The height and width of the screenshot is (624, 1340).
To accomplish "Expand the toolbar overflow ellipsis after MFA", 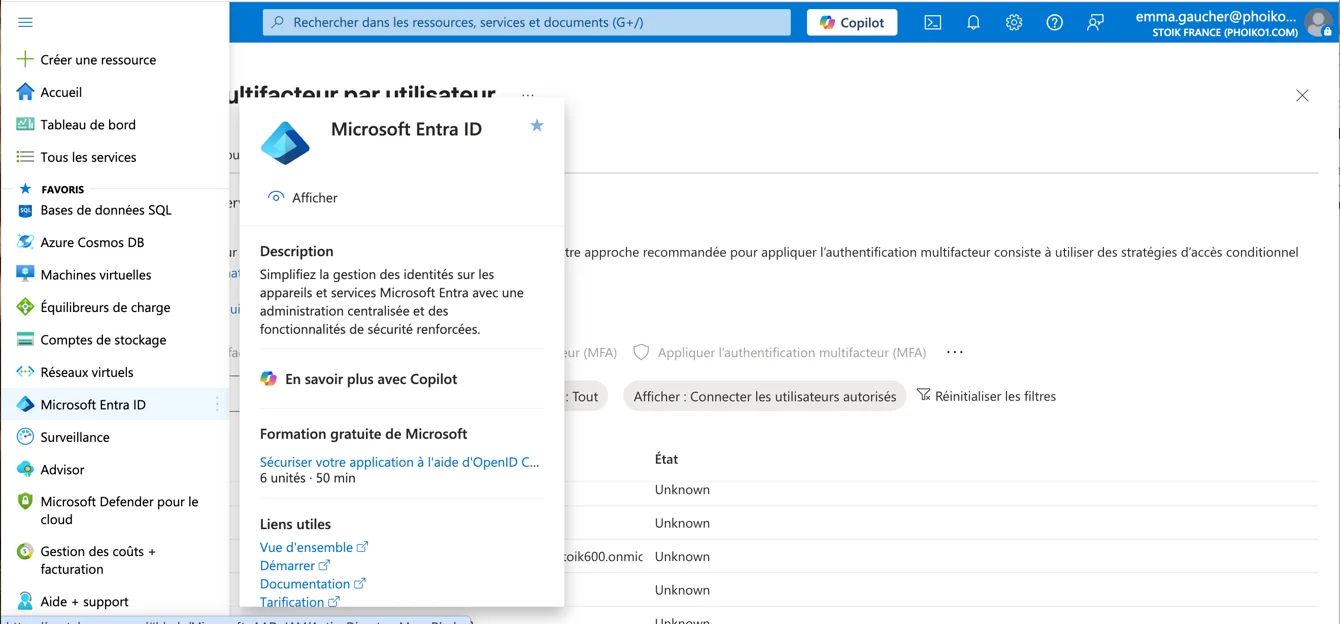I will [x=955, y=352].
